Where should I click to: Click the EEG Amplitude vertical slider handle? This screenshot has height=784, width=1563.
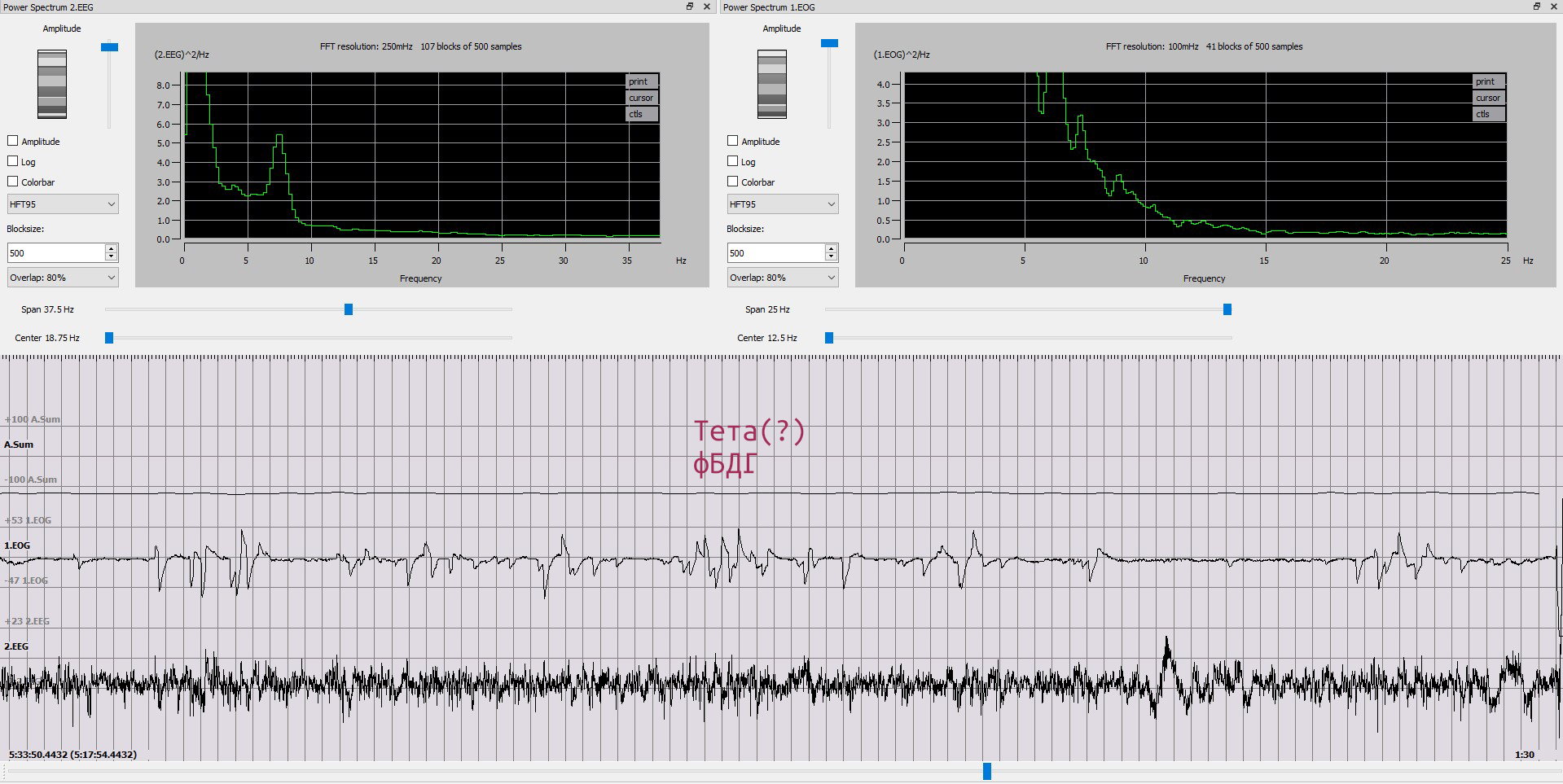[x=109, y=47]
